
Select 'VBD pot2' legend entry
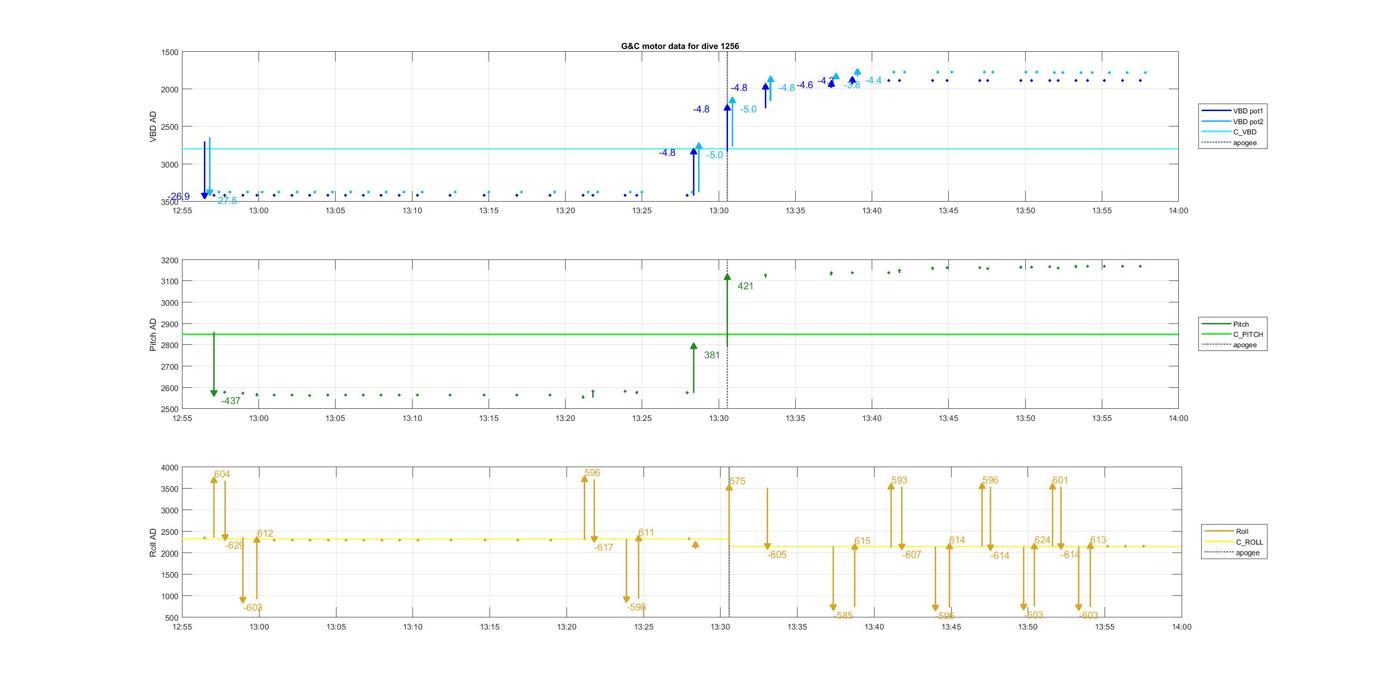1248,122
